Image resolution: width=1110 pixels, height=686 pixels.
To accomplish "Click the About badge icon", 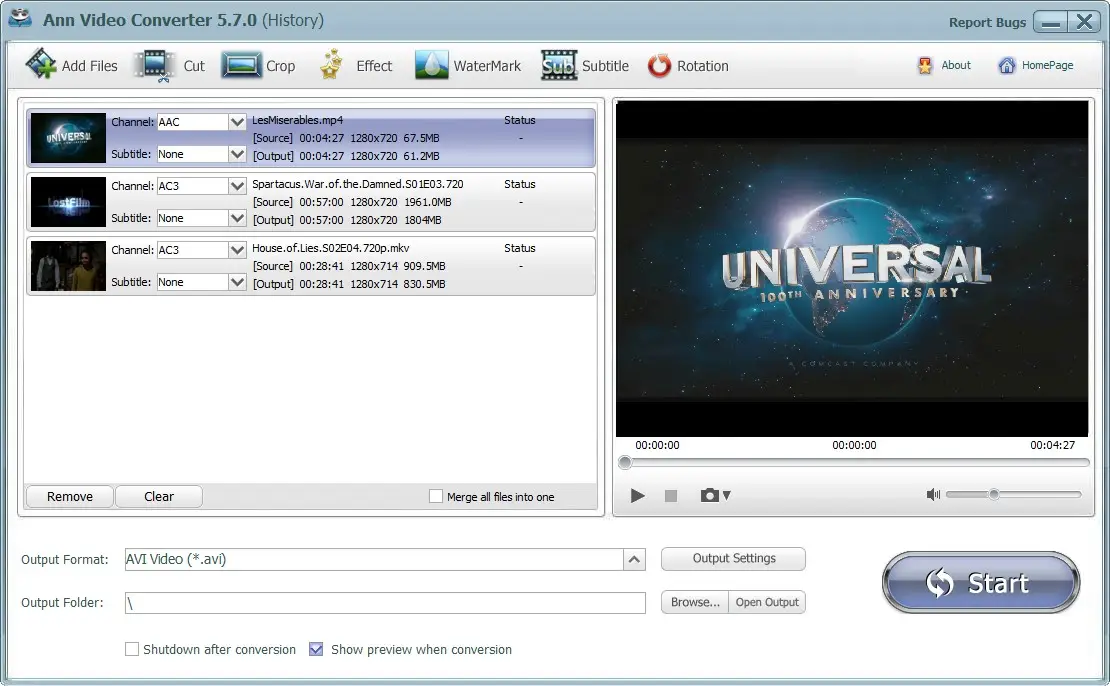I will tap(925, 65).
